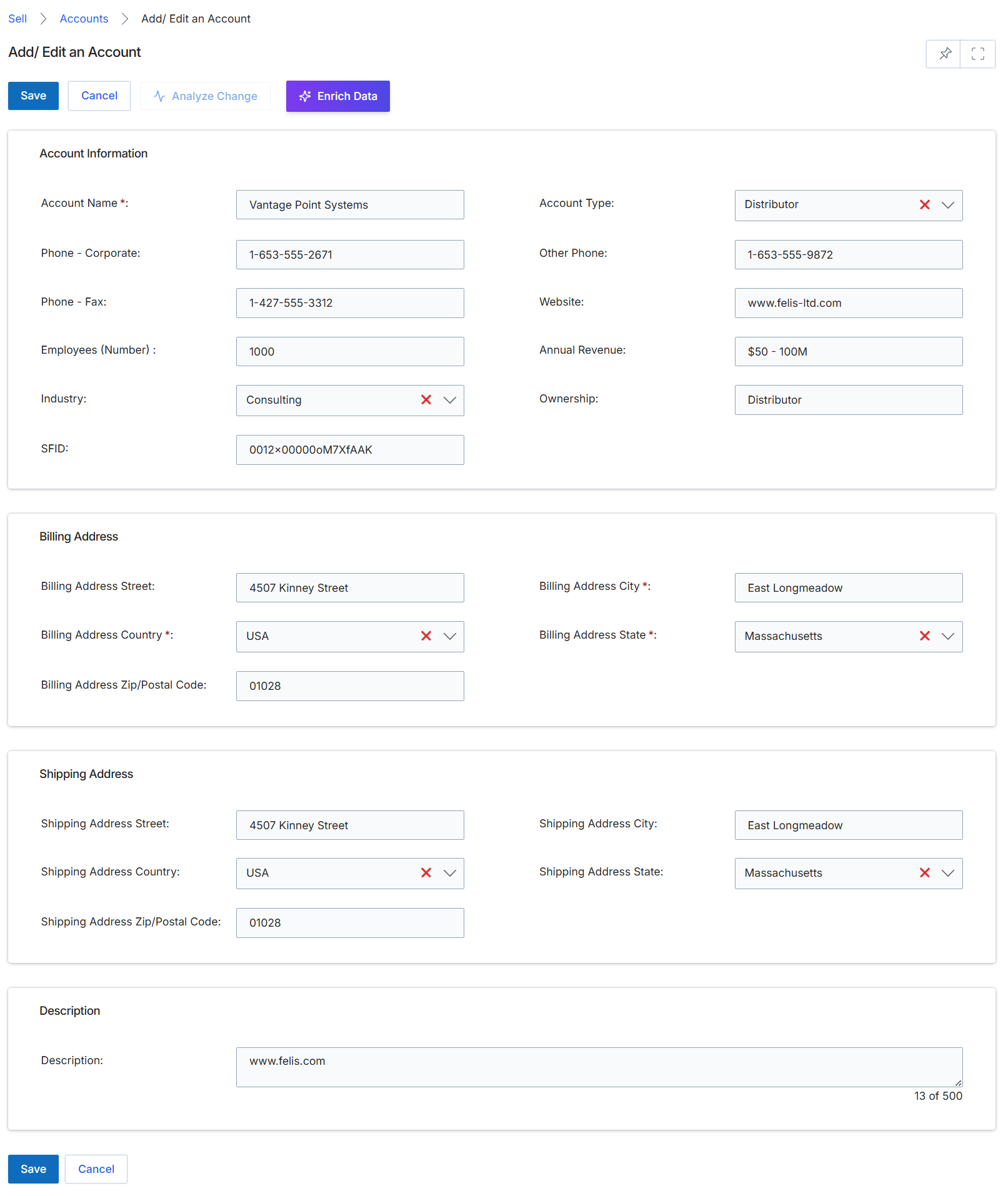The height and width of the screenshot is (1196, 1008).
Task: Focus the Phone - Corporate field
Action: coord(350,255)
